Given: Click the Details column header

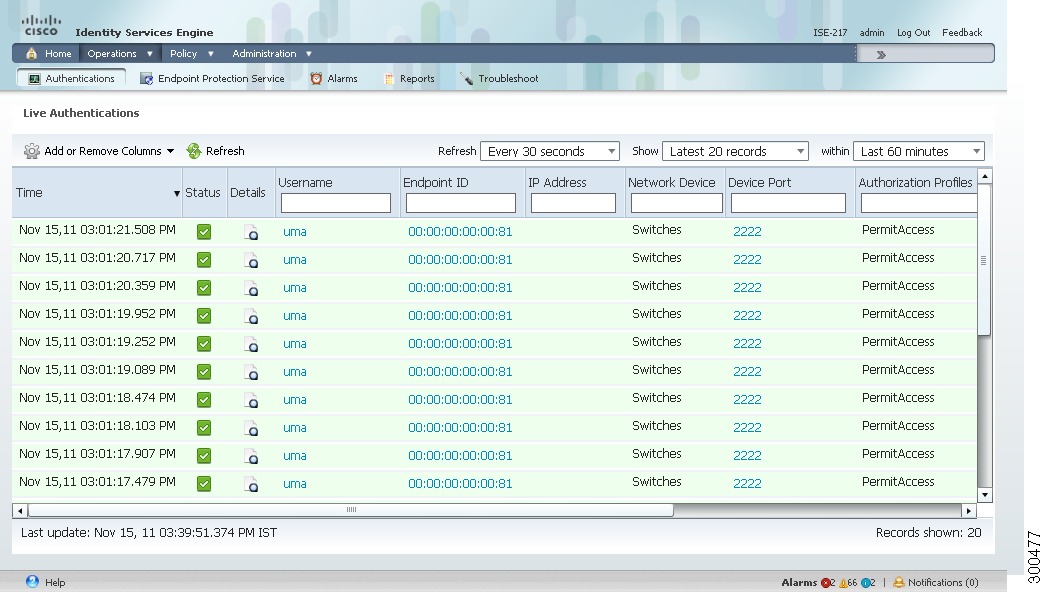Looking at the screenshot, I should coord(248,192).
